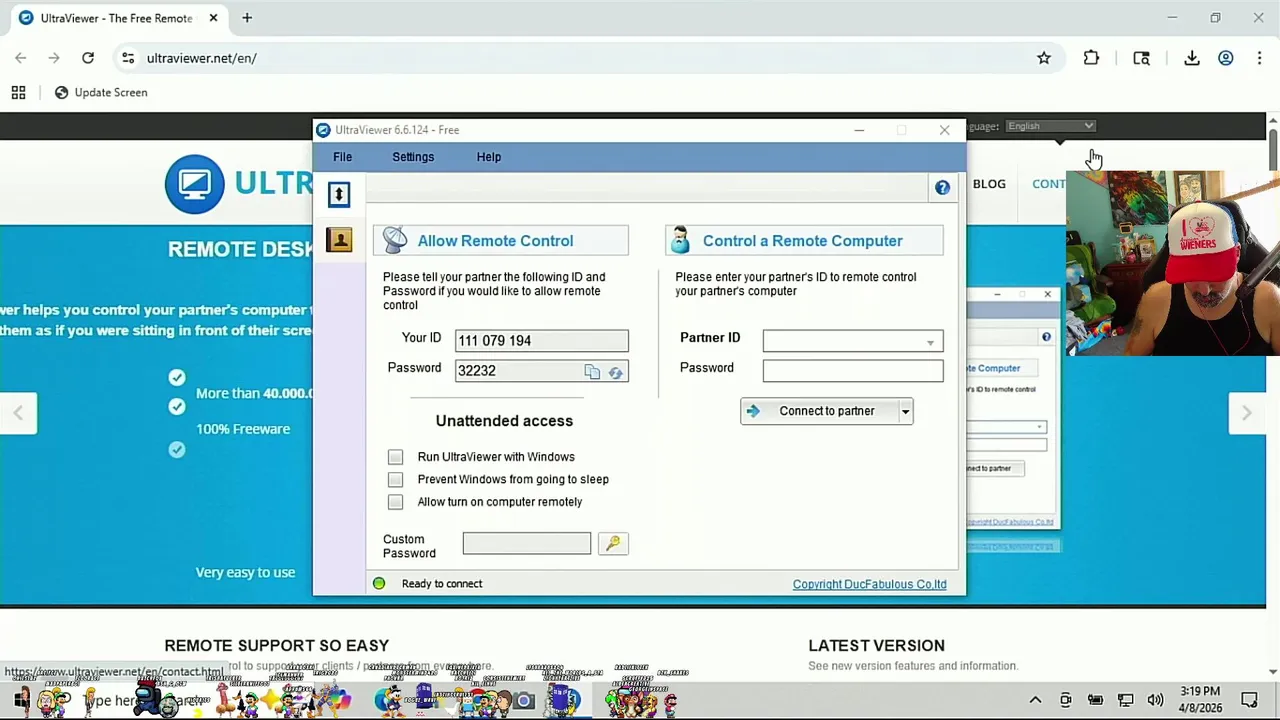1280x720 pixels.
Task: Open the Chrome apps grid icon
Action: point(18,92)
